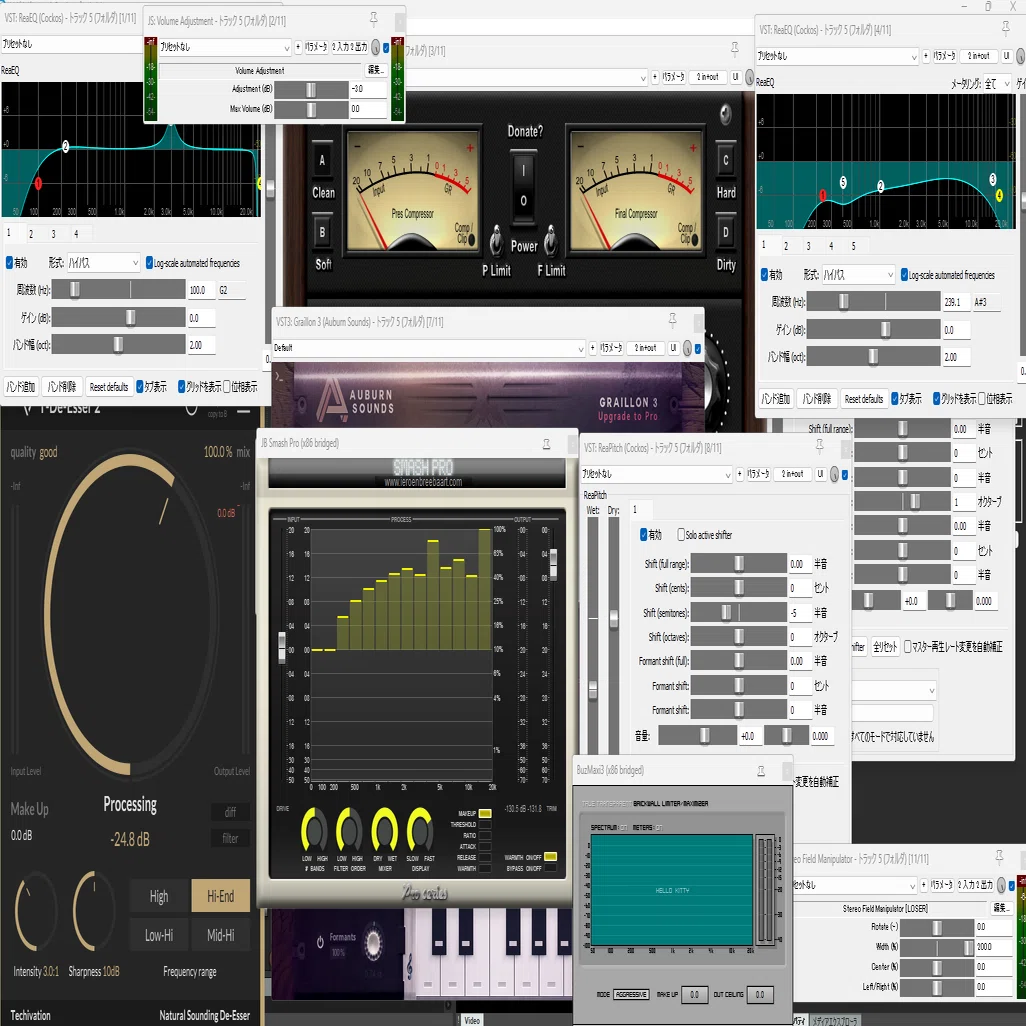Switch to band tab 5 in right ReaEQ
Image resolution: width=1026 pixels, height=1026 pixels.
coord(853,246)
